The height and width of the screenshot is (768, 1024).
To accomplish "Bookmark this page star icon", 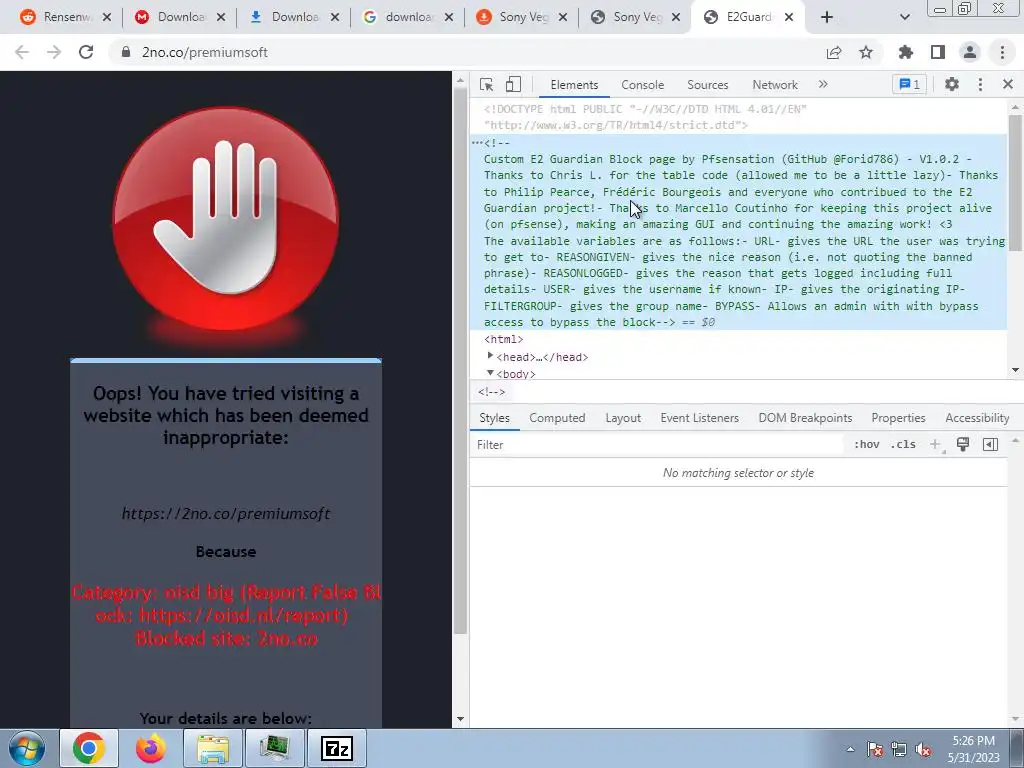I will tap(866, 52).
